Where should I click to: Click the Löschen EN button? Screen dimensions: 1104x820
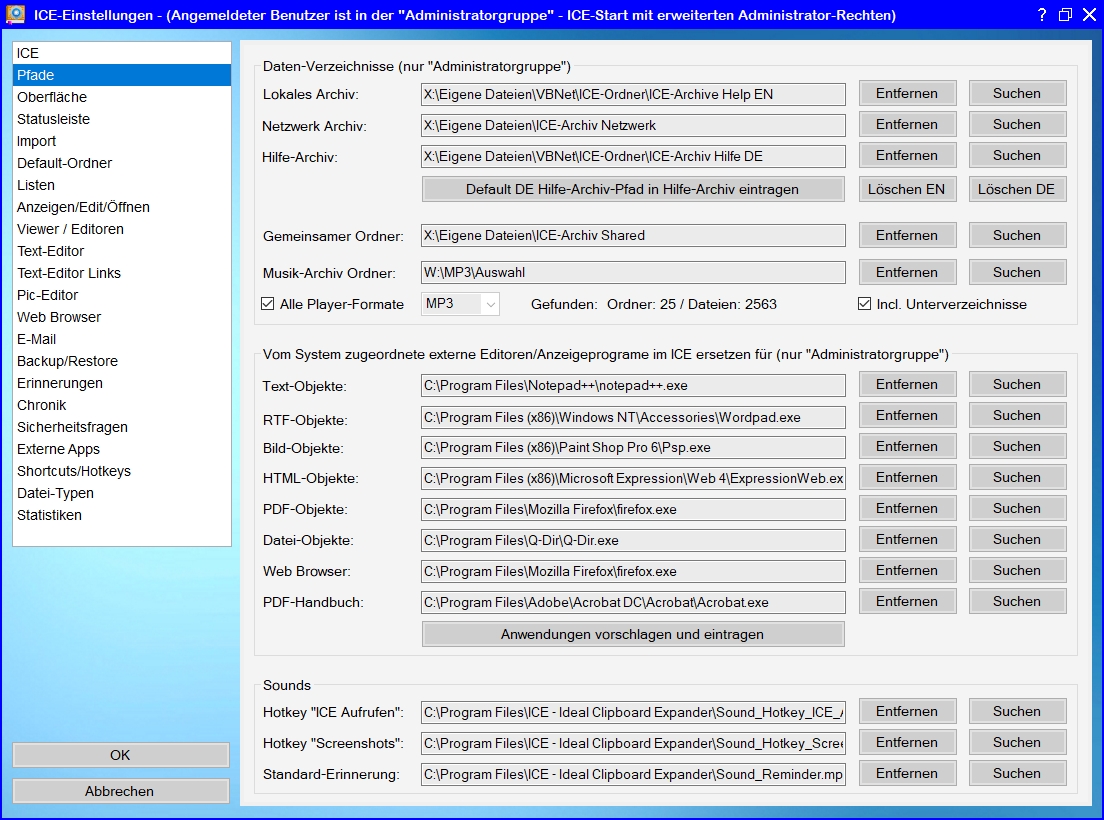point(907,189)
